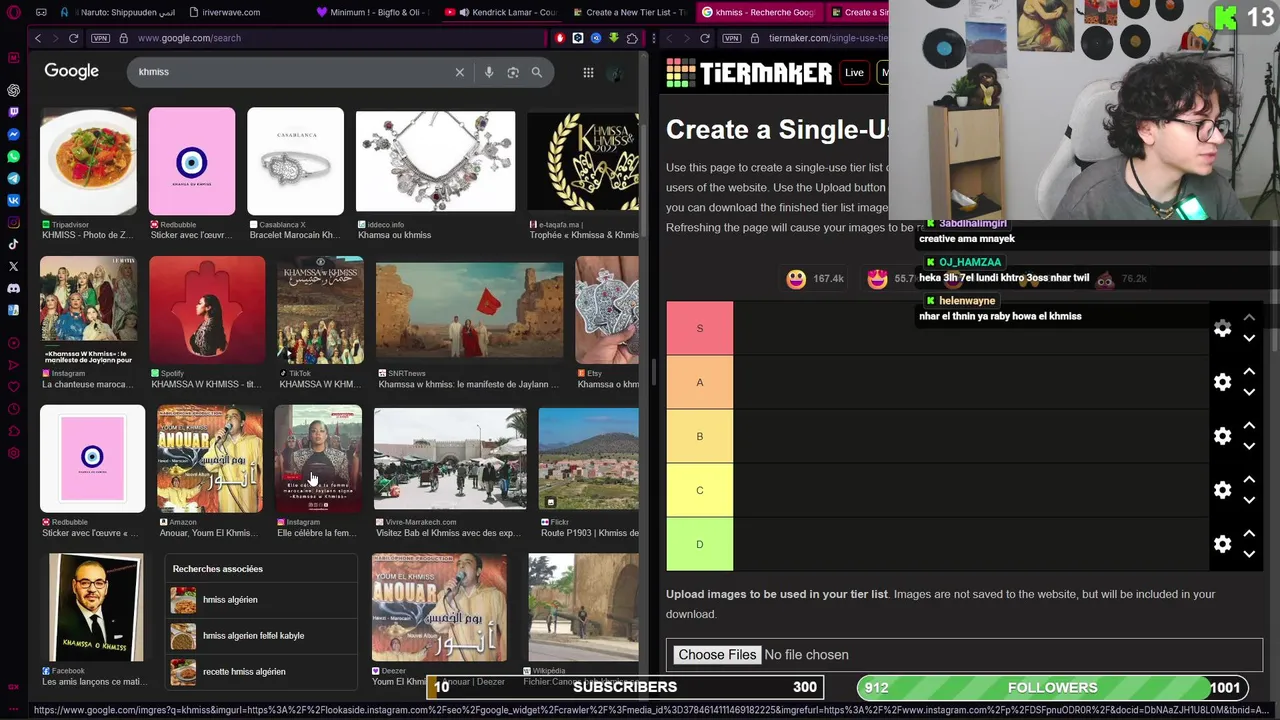Open the Casablanca X bracelet thumbnail

295,162
